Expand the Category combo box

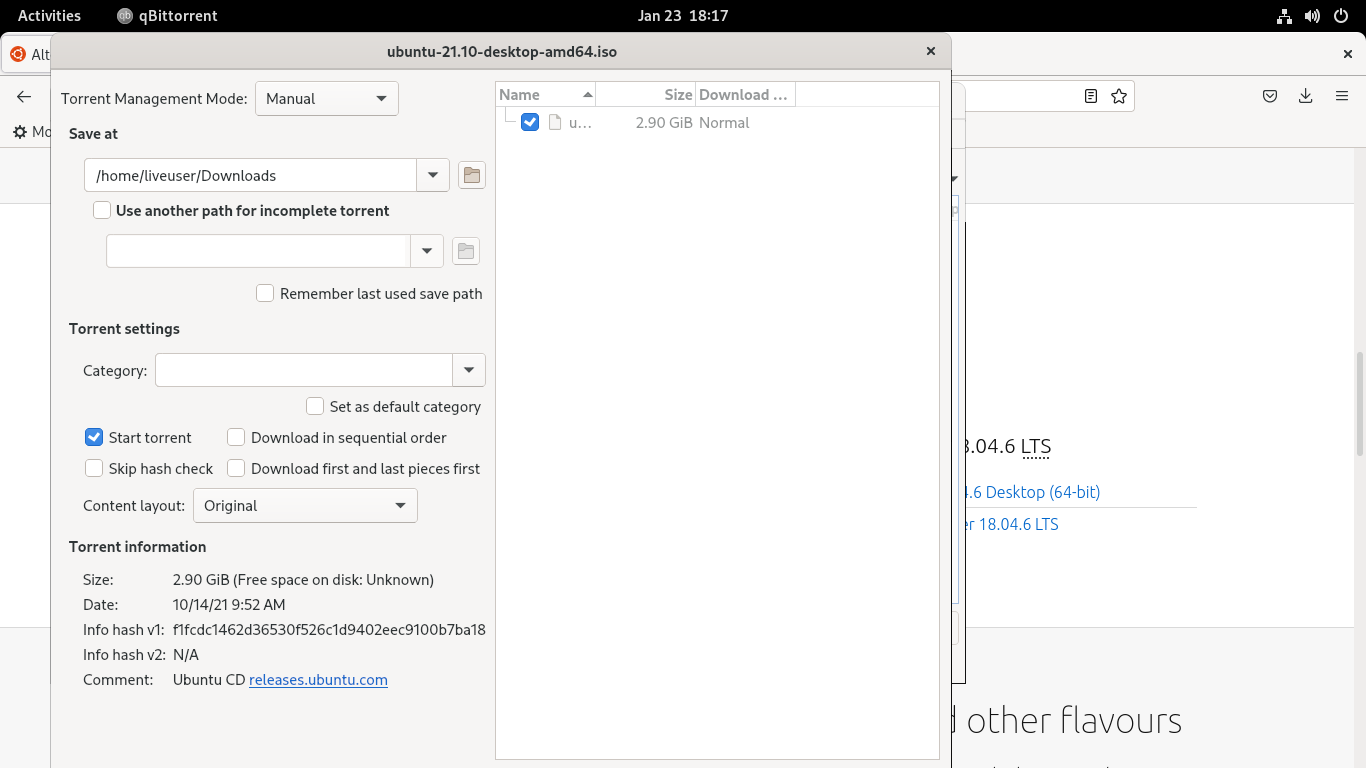click(468, 370)
